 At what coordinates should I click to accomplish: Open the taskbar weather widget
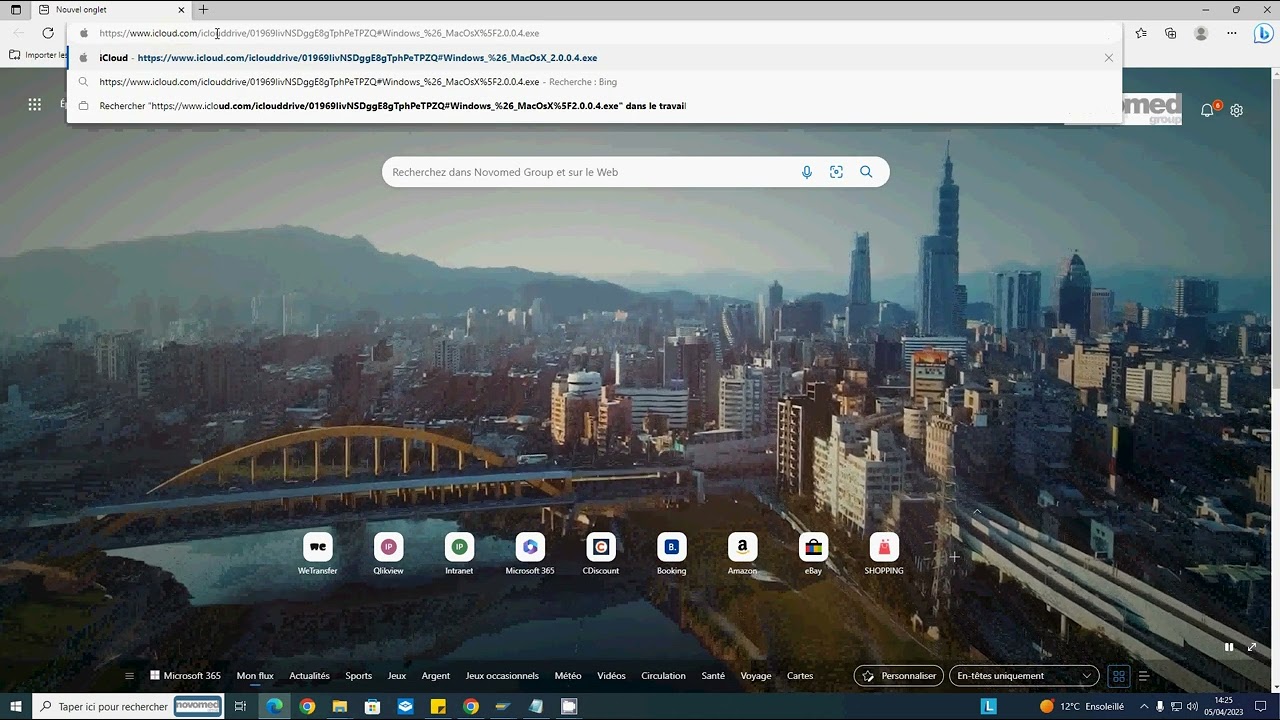1082,706
